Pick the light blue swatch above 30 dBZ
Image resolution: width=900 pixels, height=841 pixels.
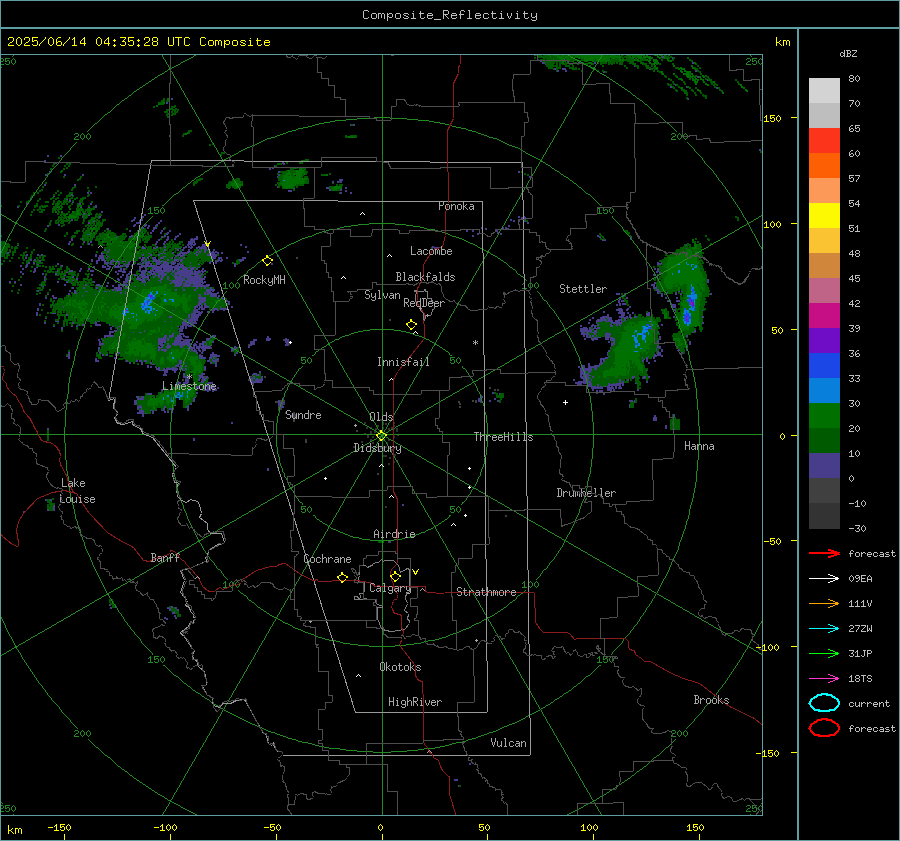point(824,391)
